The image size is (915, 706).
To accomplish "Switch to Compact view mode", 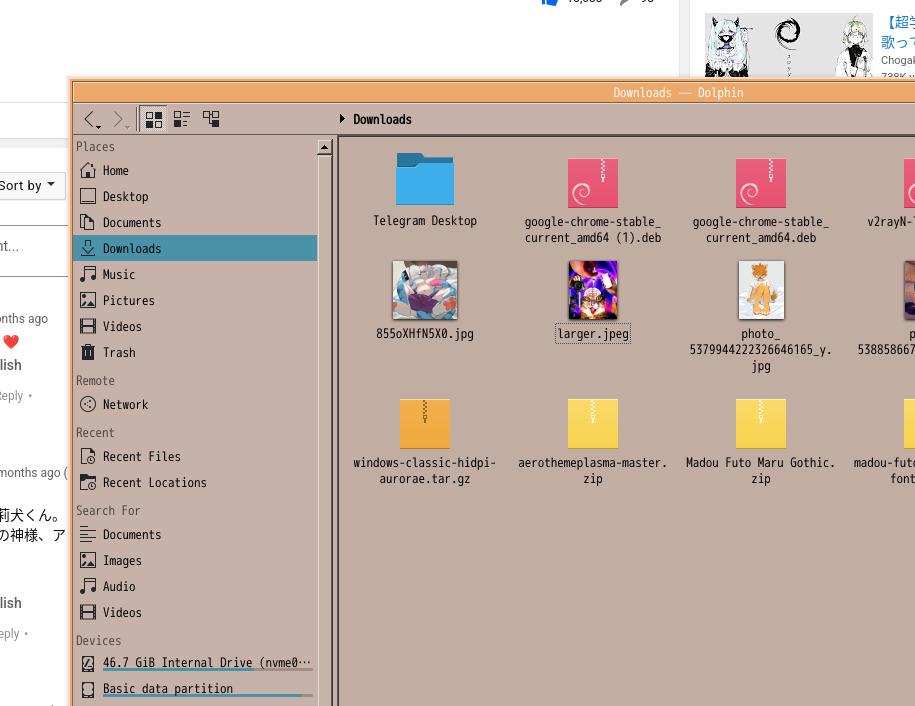I will (x=182, y=120).
